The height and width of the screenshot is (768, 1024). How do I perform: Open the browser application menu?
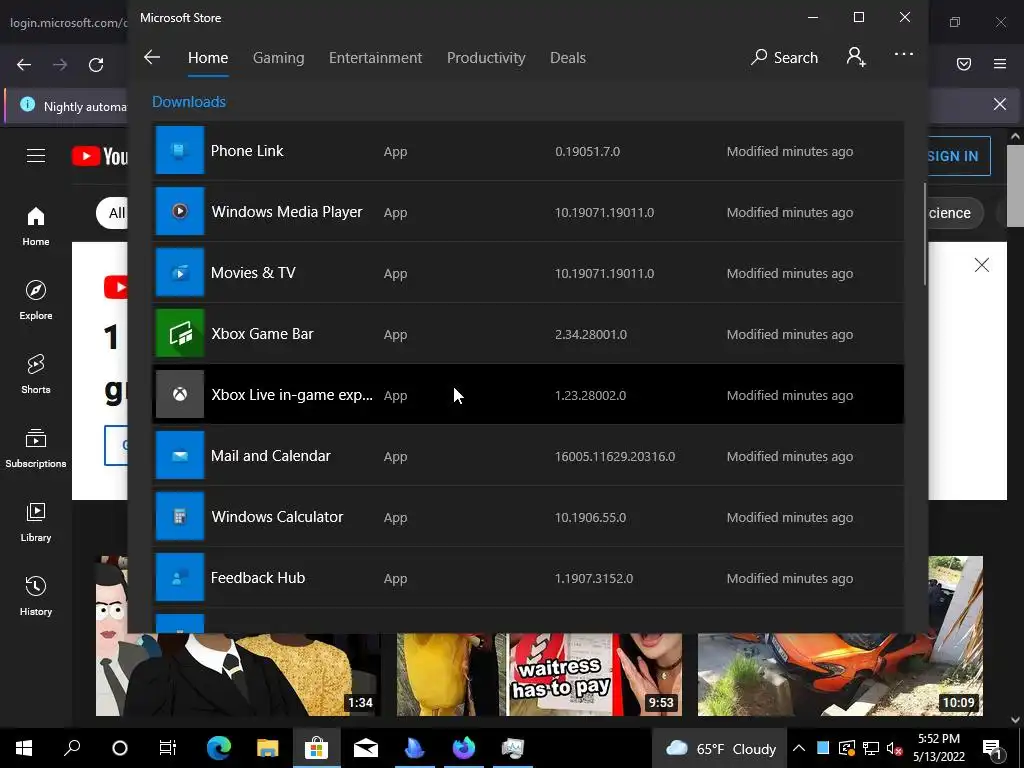1000,64
